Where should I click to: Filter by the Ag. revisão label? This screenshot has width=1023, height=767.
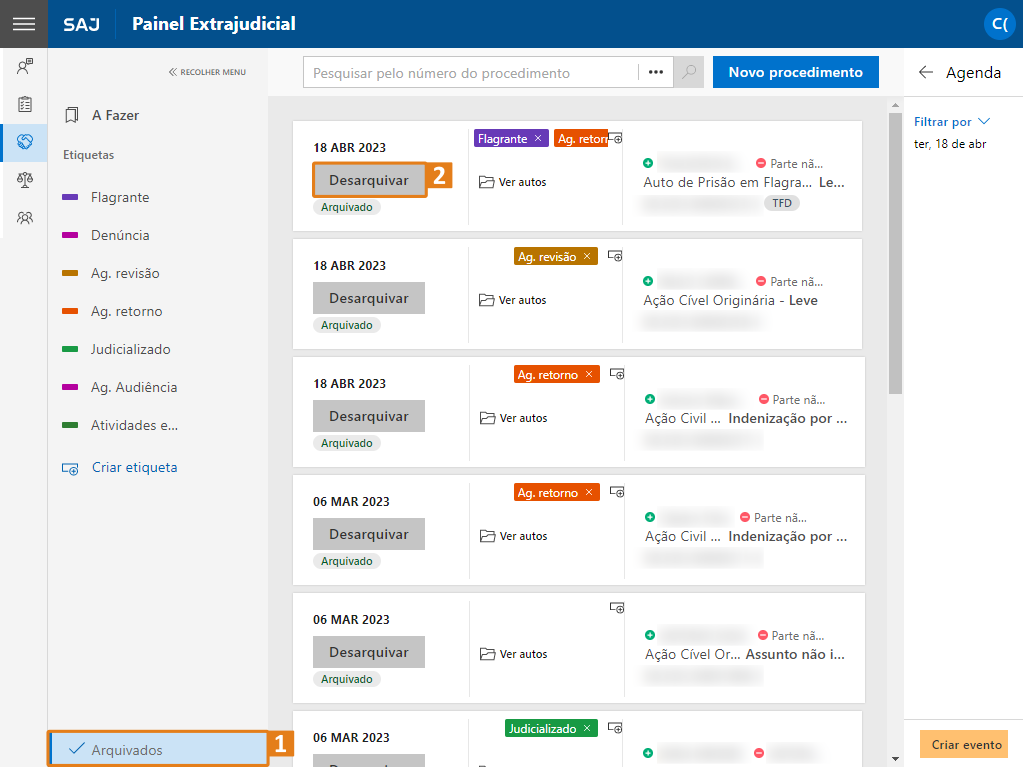click(x=111, y=273)
